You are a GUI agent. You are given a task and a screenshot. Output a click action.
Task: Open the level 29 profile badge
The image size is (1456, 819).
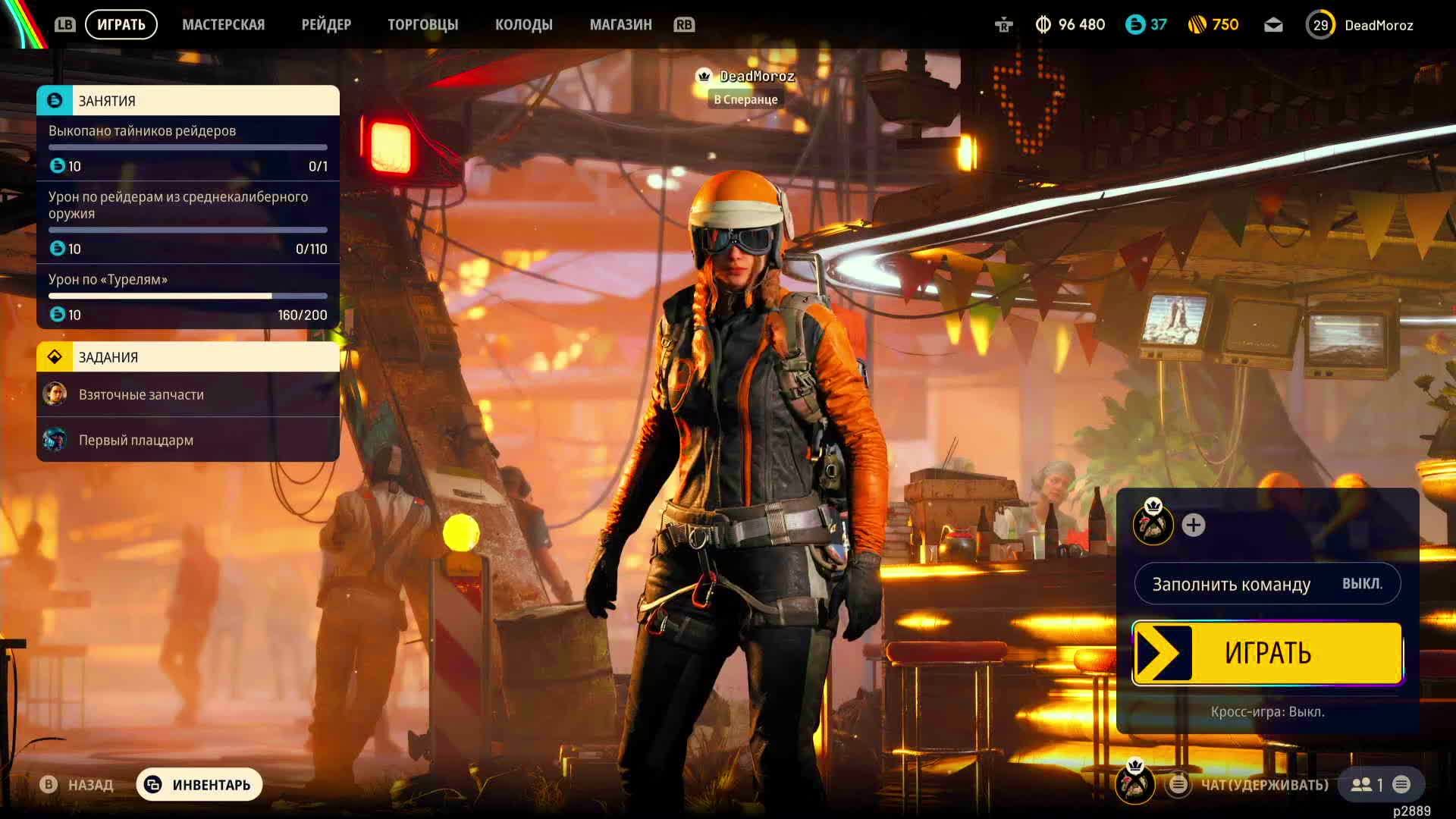[x=1320, y=25]
